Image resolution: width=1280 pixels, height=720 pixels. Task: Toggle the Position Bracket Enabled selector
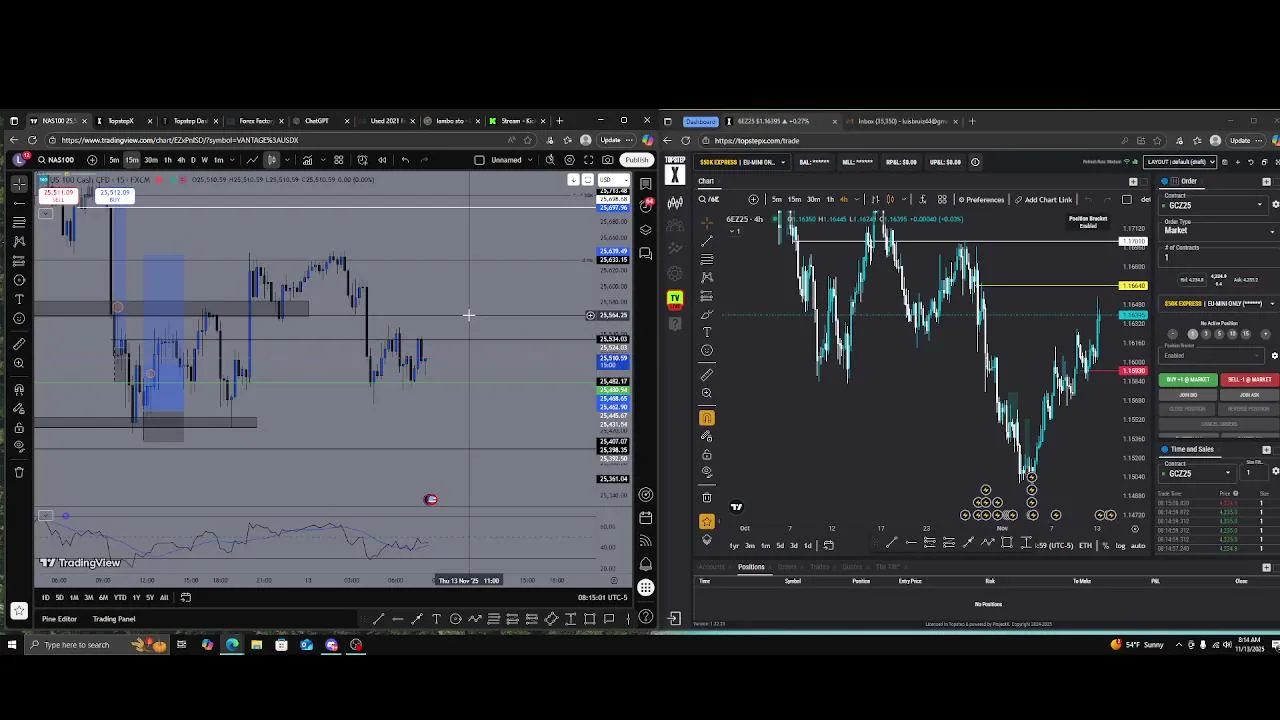pyautogui.click(x=1213, y=356)
